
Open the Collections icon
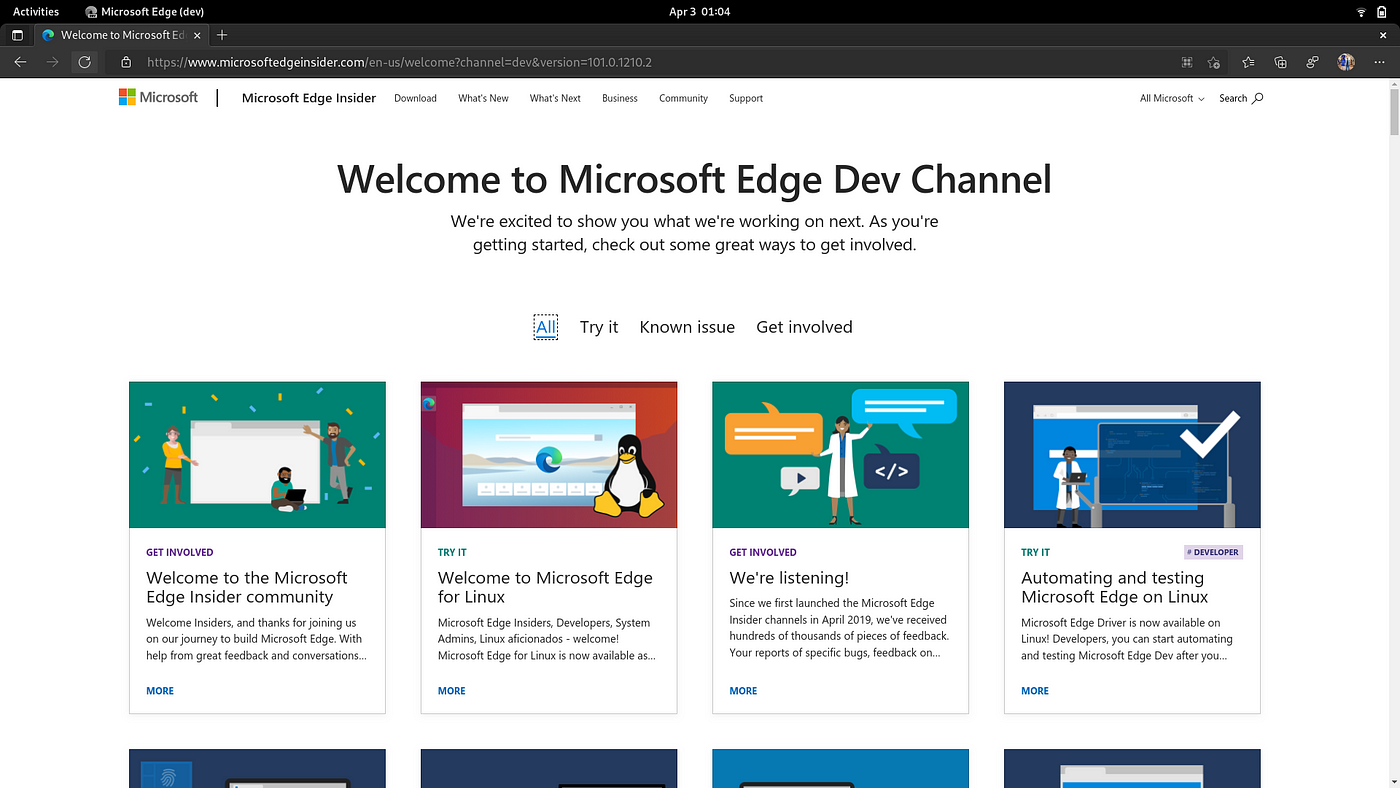coord(1280,62)
